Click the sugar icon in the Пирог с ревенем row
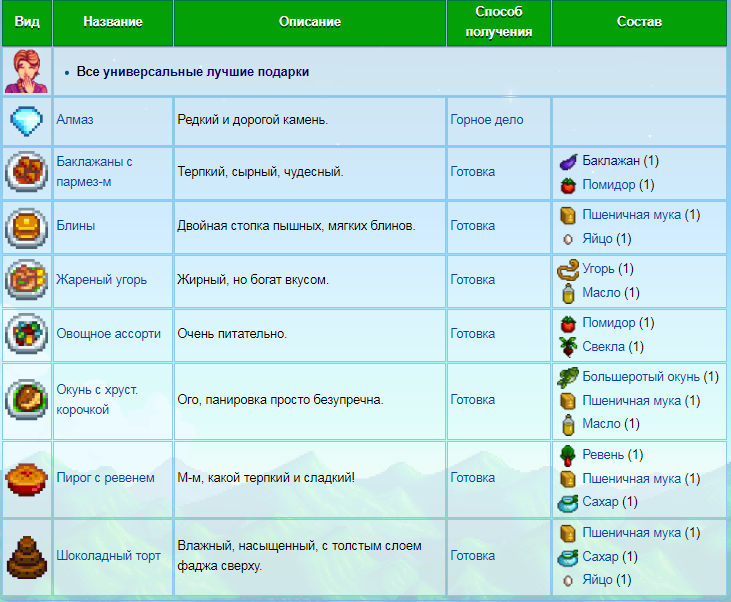Screen dimensions: 731x602 [568, 503]
